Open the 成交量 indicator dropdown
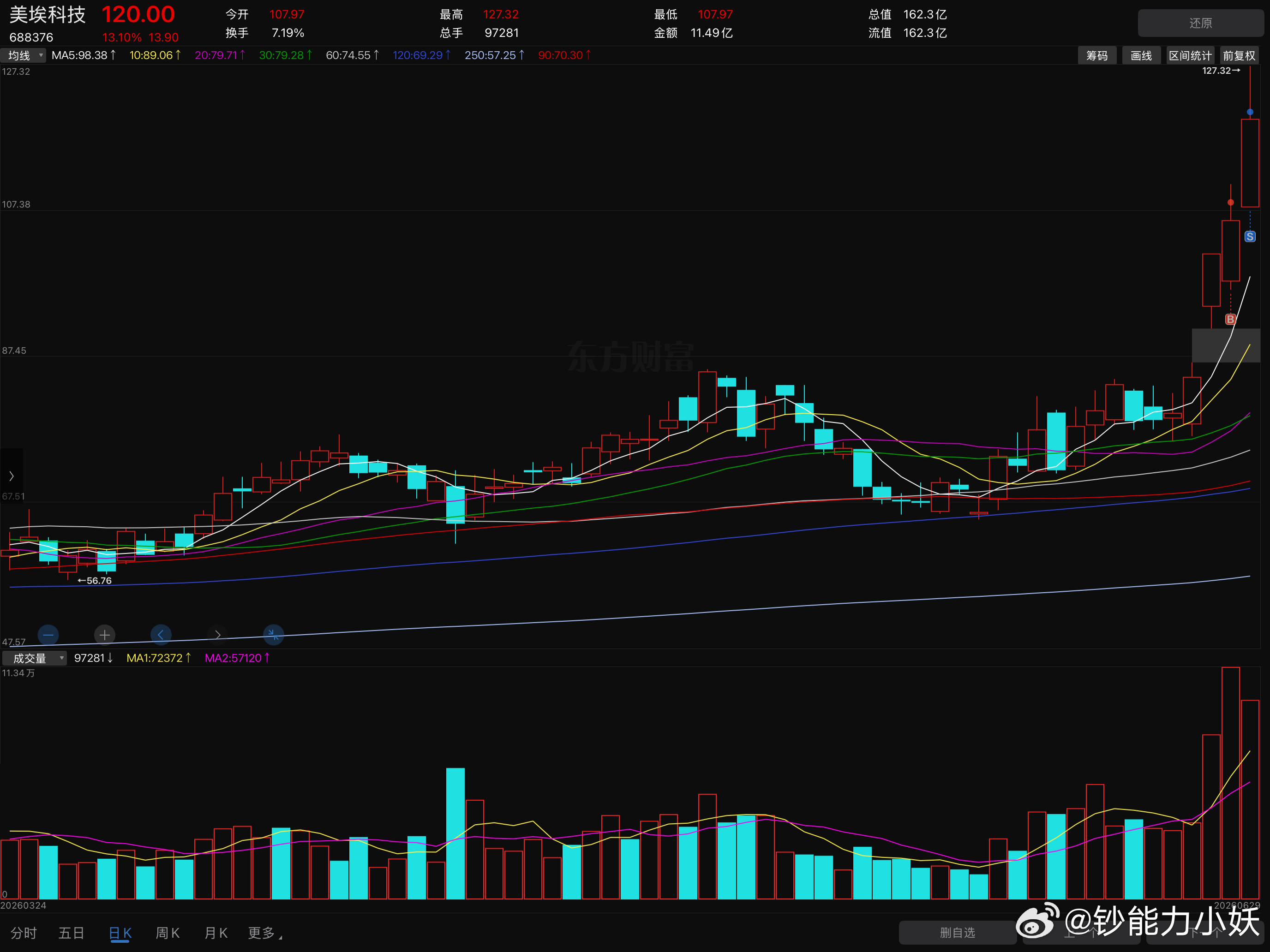Viewport: 1270px width, 952px height. coord(35,658)
